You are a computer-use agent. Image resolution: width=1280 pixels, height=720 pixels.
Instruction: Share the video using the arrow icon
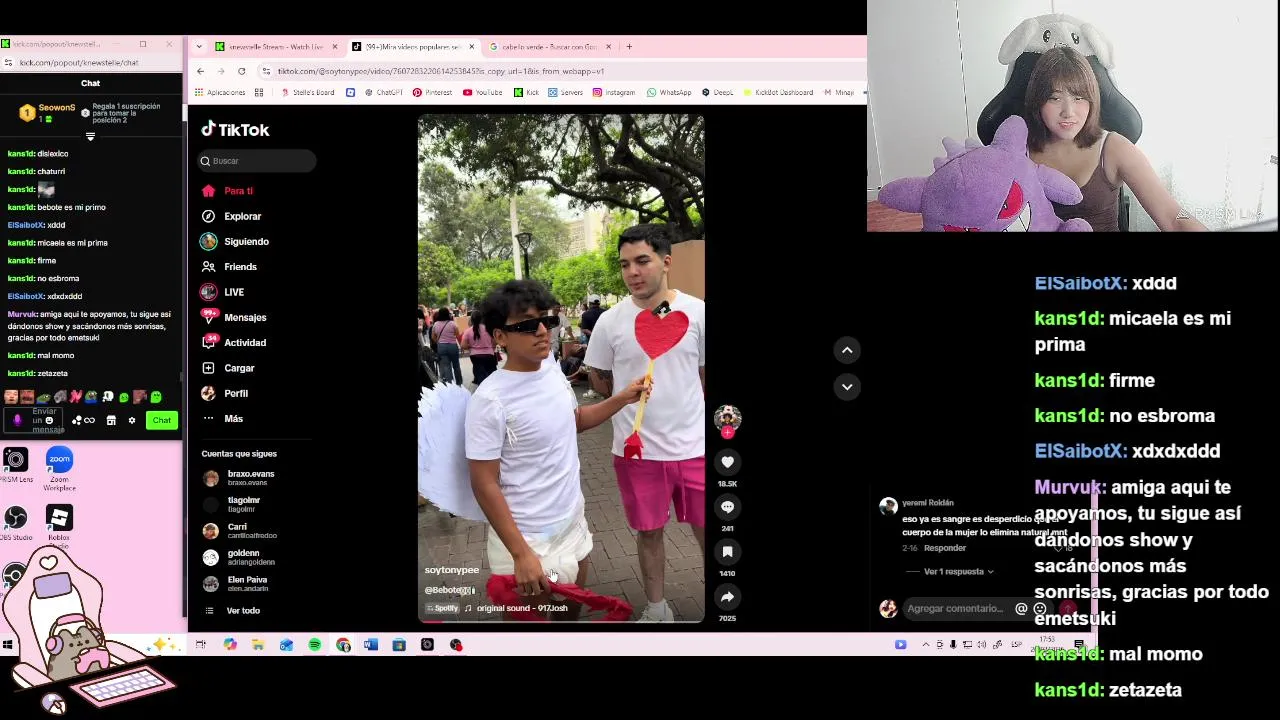pos(727,597)
